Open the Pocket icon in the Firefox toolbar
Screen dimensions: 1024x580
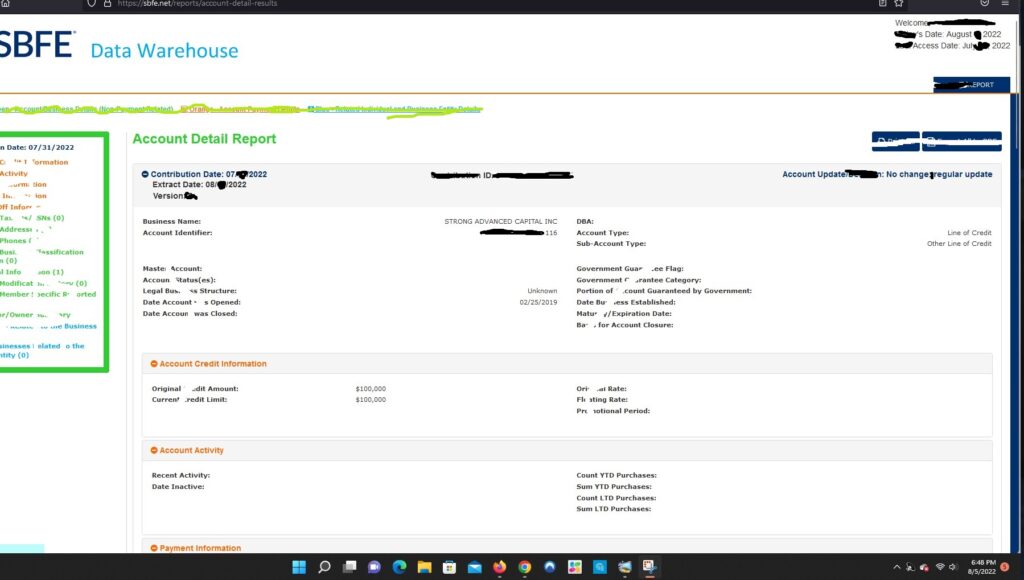985,3
